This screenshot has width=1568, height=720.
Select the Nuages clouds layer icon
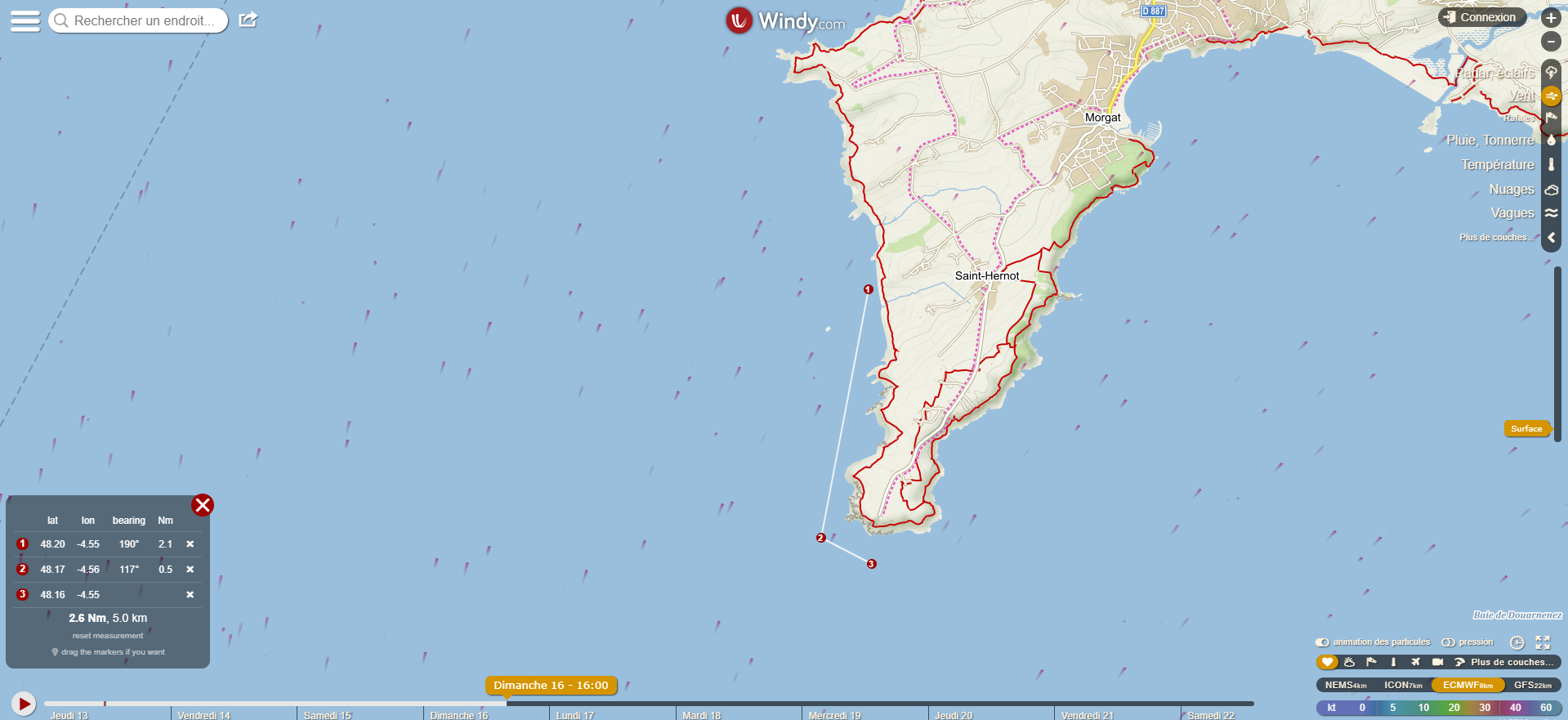tap(1551, 190)
